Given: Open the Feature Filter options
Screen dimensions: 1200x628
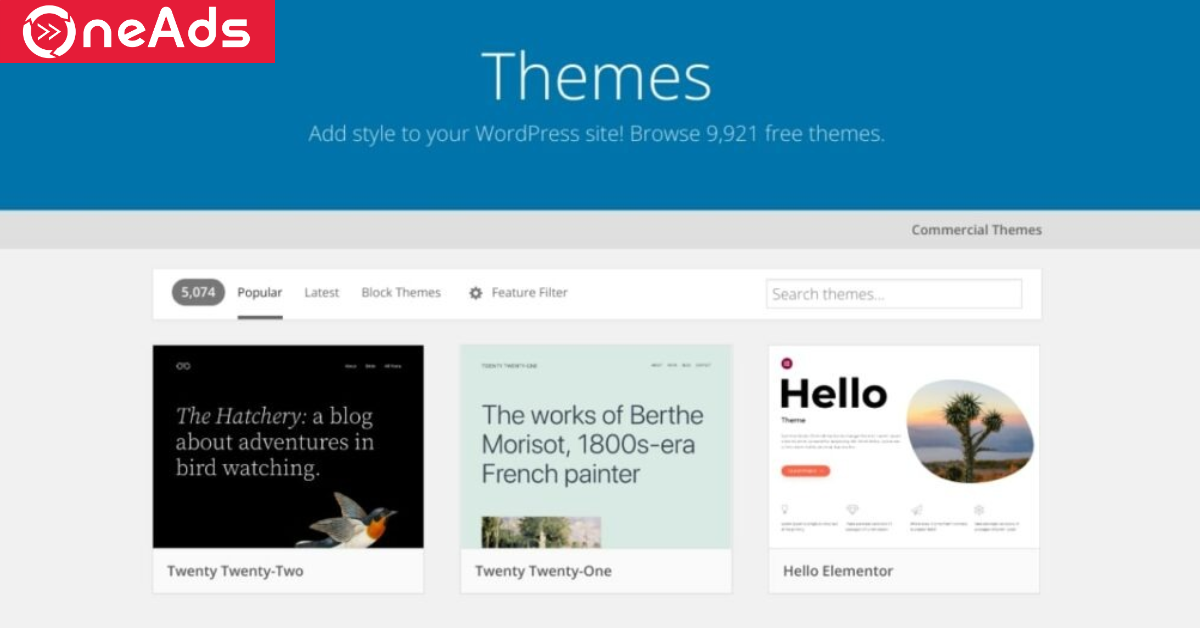Looking at the screenshot, I should (x=529, y=293).
